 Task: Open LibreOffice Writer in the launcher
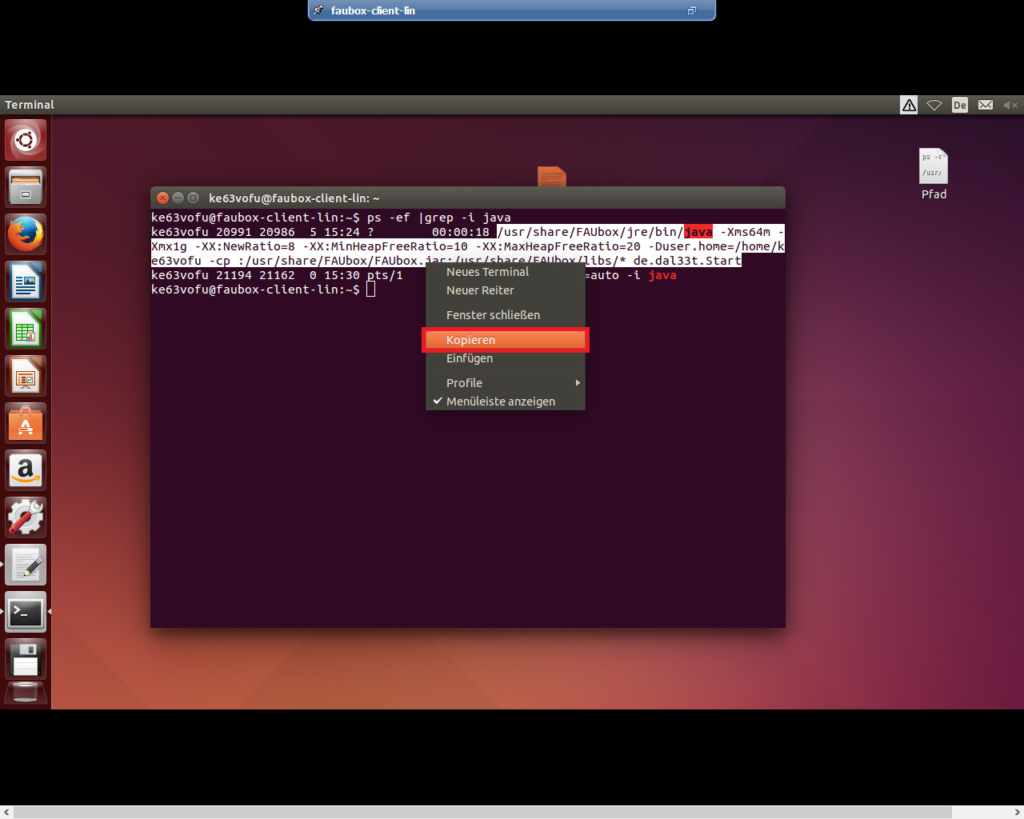pyautogui.click(x=25, y=281)
